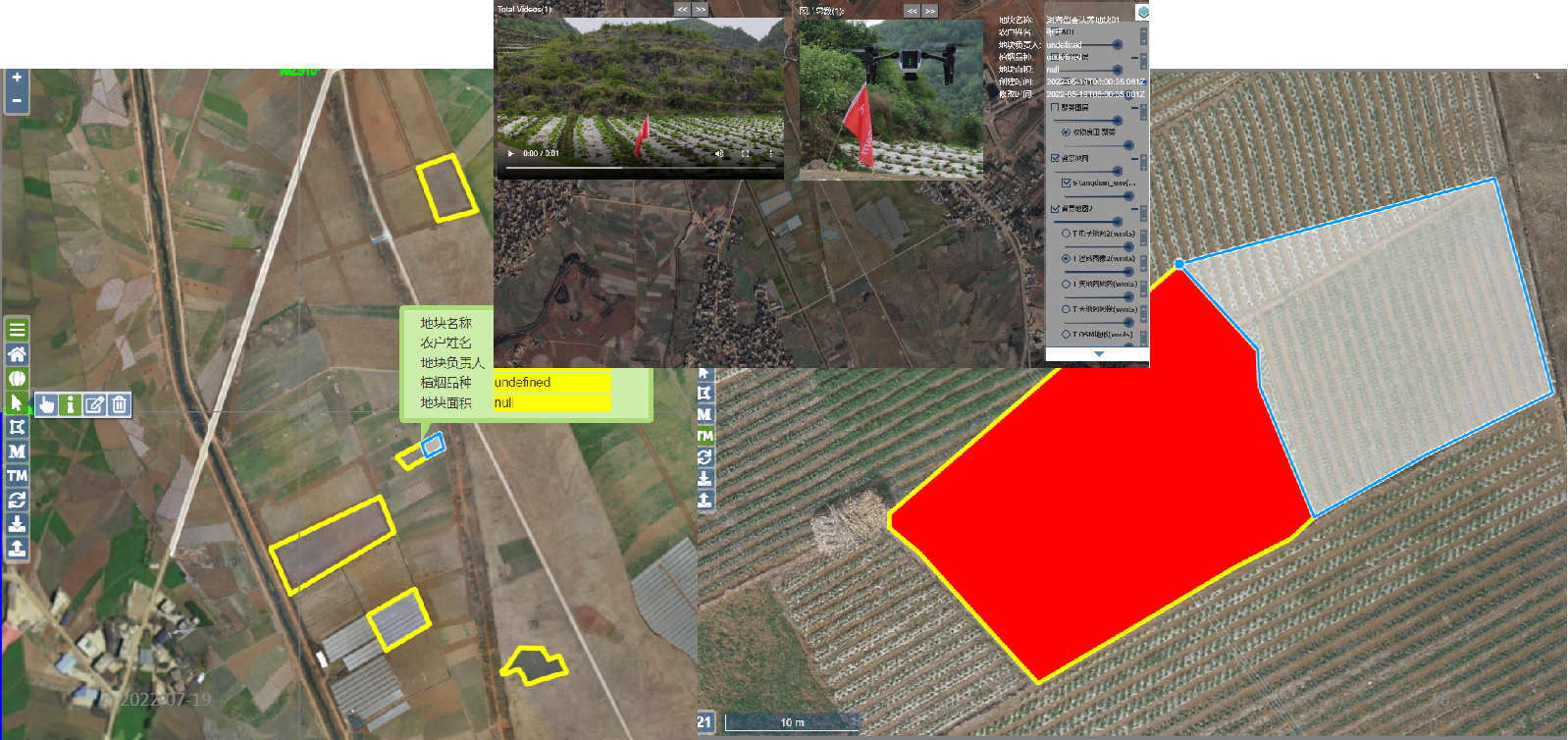The width and height of the screenshot is (1568, 740).
Task: Click the TM tool in right map toolbar
Action: [x=705, y=436]
